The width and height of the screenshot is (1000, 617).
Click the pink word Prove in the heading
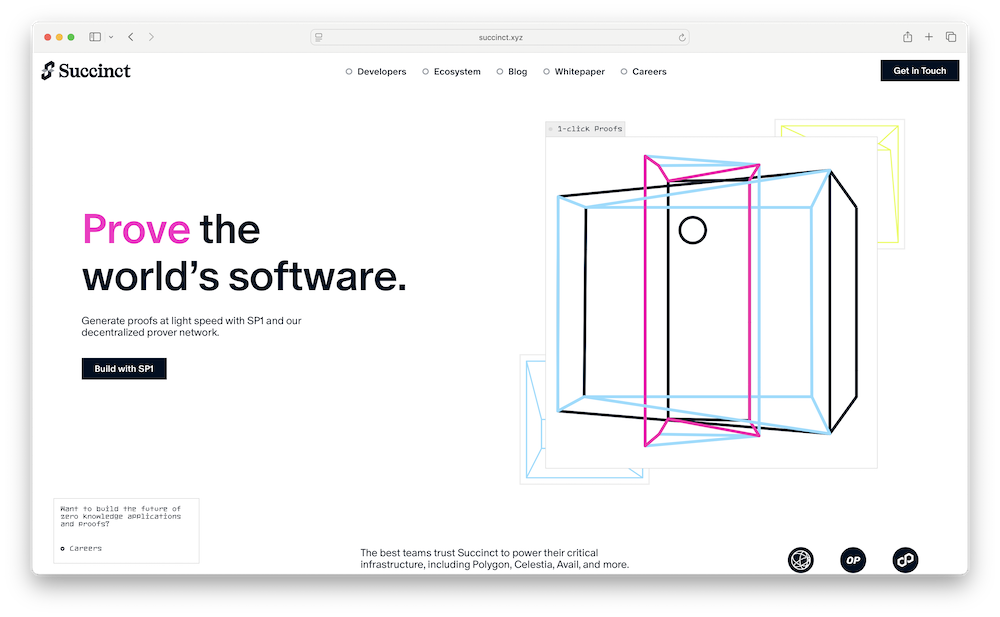pyautogui.click(x=136, y=229)
